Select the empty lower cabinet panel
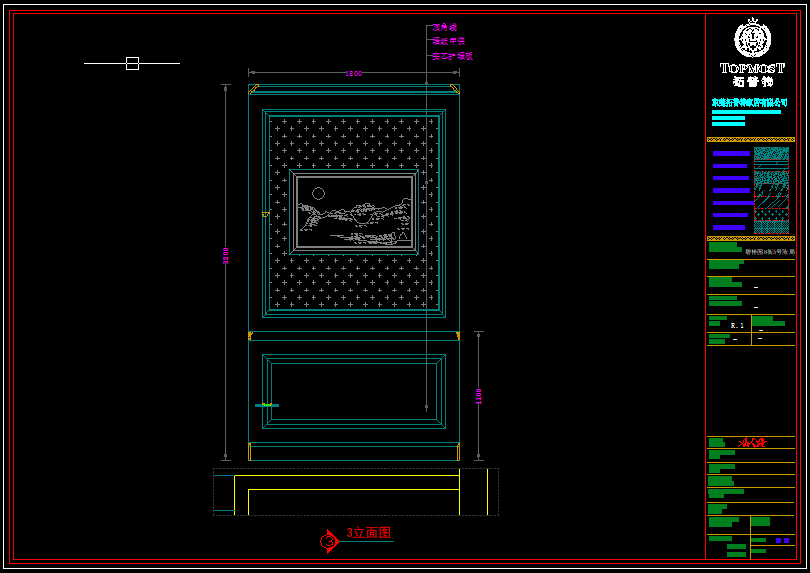810x573 pixels. click(x=354, y=391)
